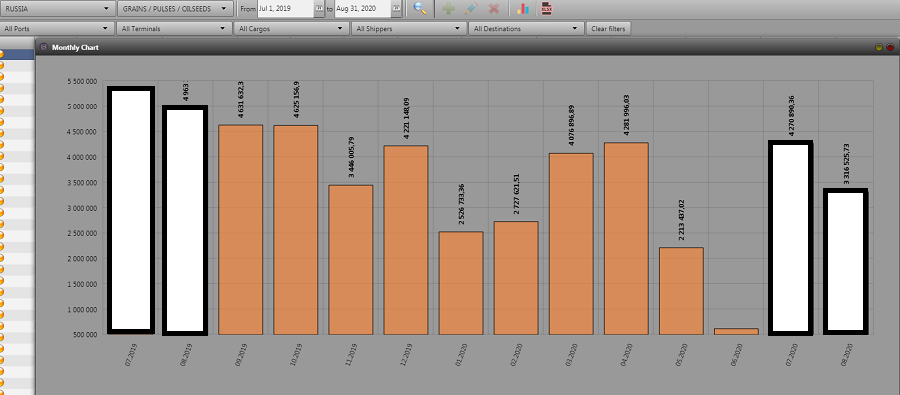This screenshot has height=395, width=900.
Task: Click the yellow minimize button of Monthly Chart
Action: pyautogui.click(x=879, y=48)
